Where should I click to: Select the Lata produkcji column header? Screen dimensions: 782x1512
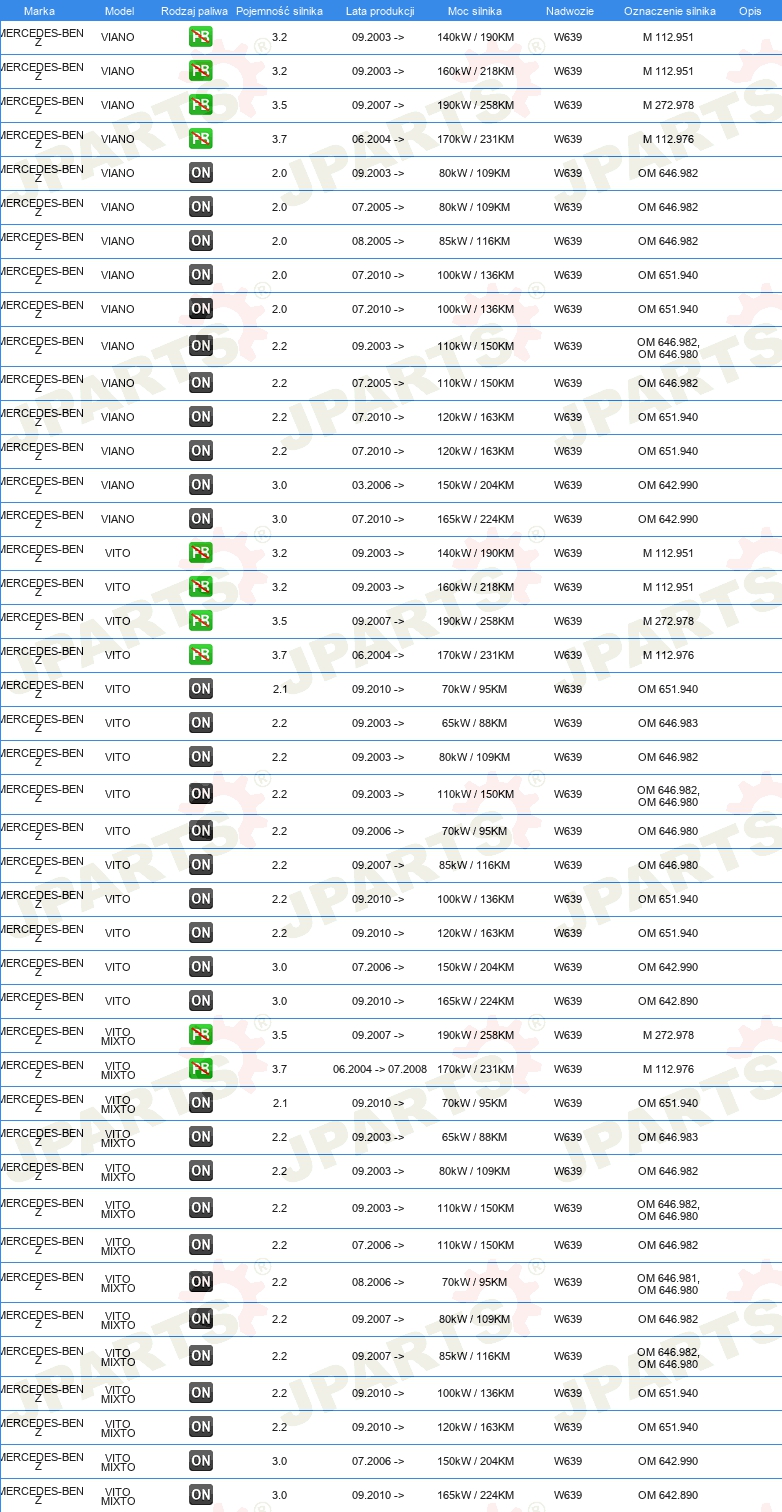point(380,11)
